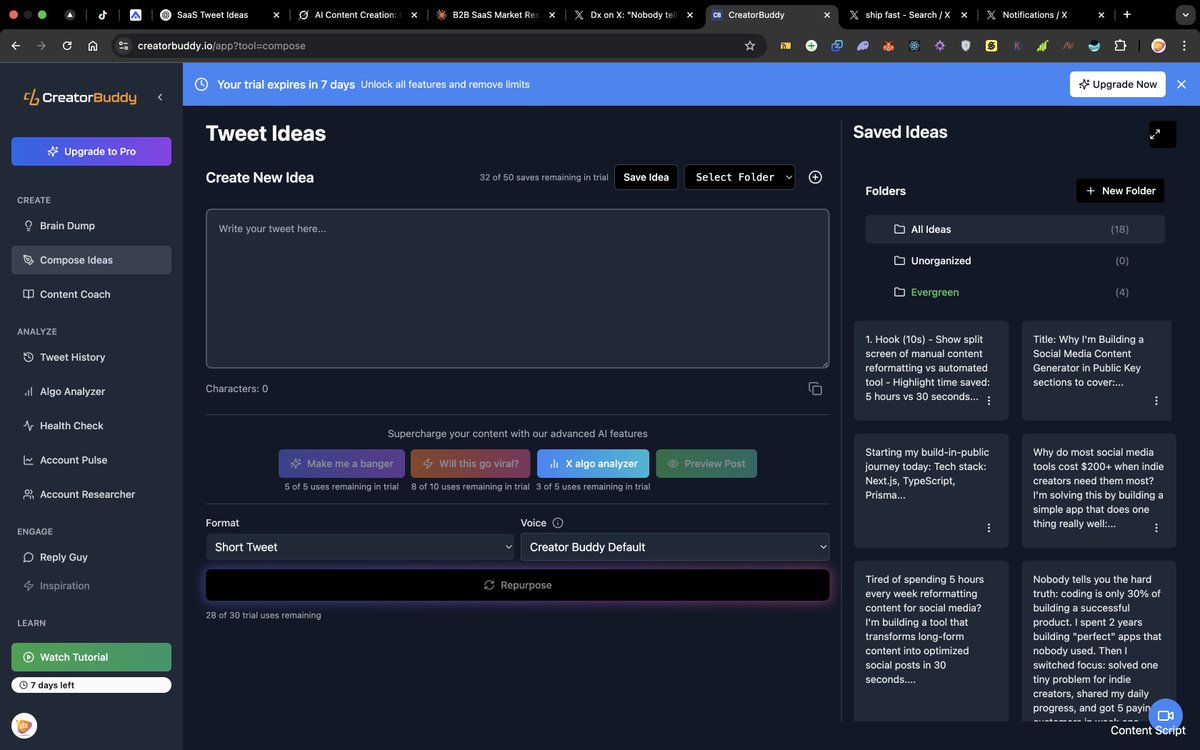
Task: Click the Repurpose button
Action: (x=517, y=585)
